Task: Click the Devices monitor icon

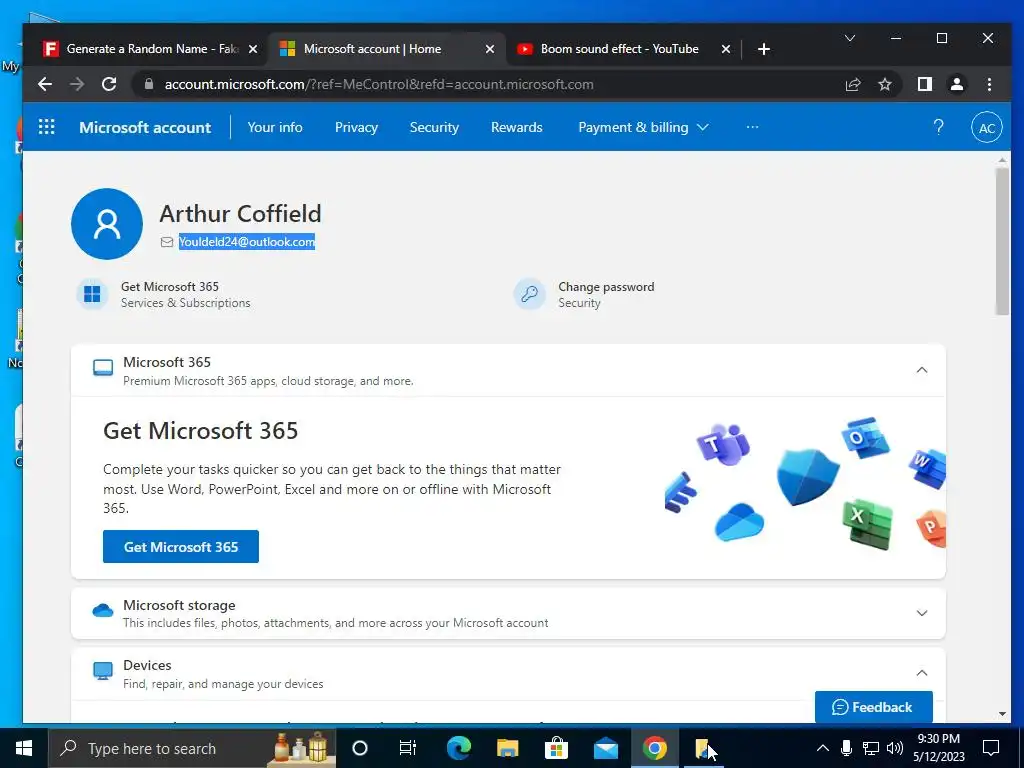Action: [x=103, y=671]
